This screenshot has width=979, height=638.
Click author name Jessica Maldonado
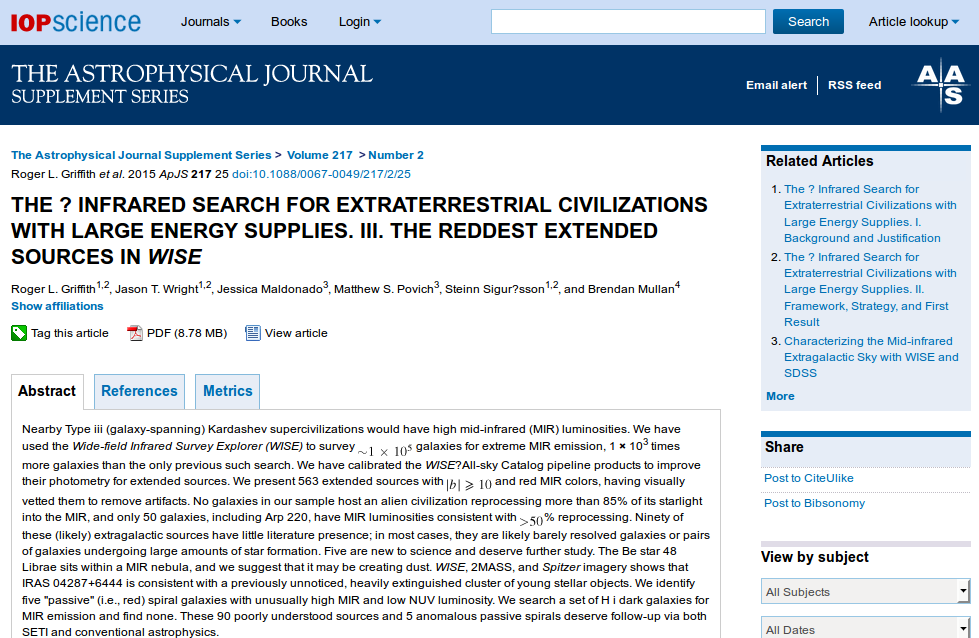click(270, 289)
